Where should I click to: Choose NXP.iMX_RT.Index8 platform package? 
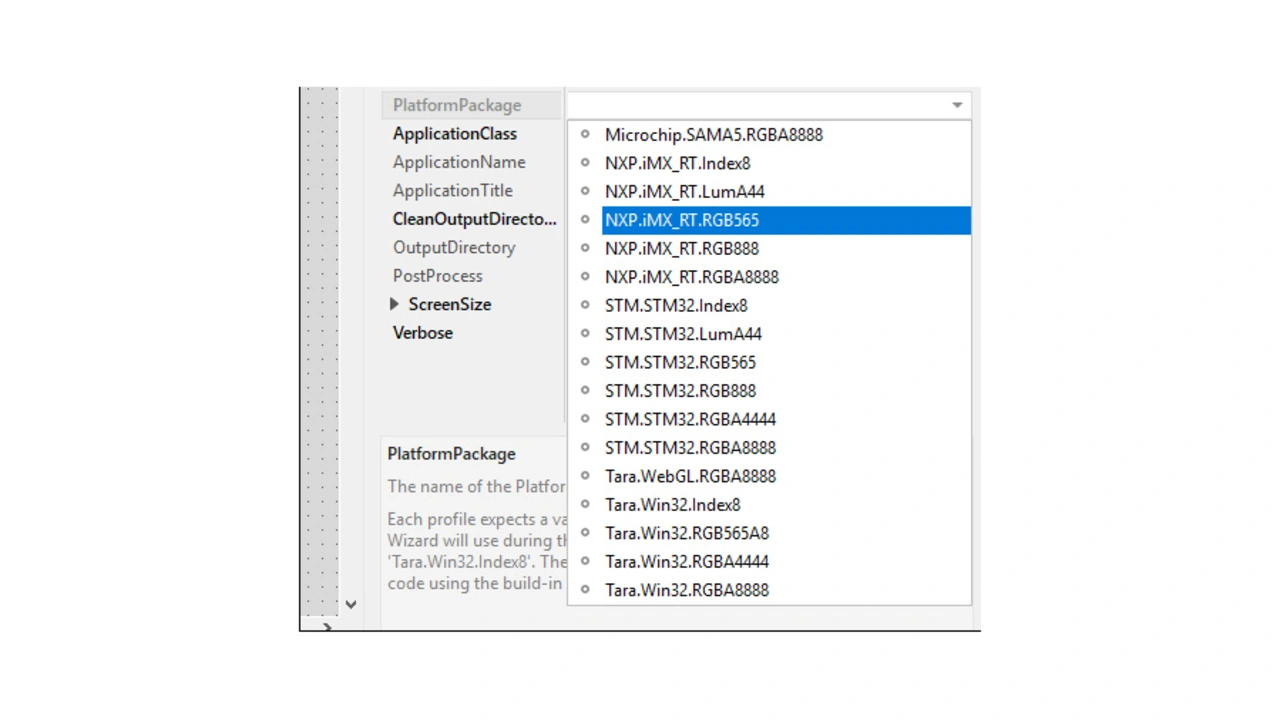click(677, 163)
